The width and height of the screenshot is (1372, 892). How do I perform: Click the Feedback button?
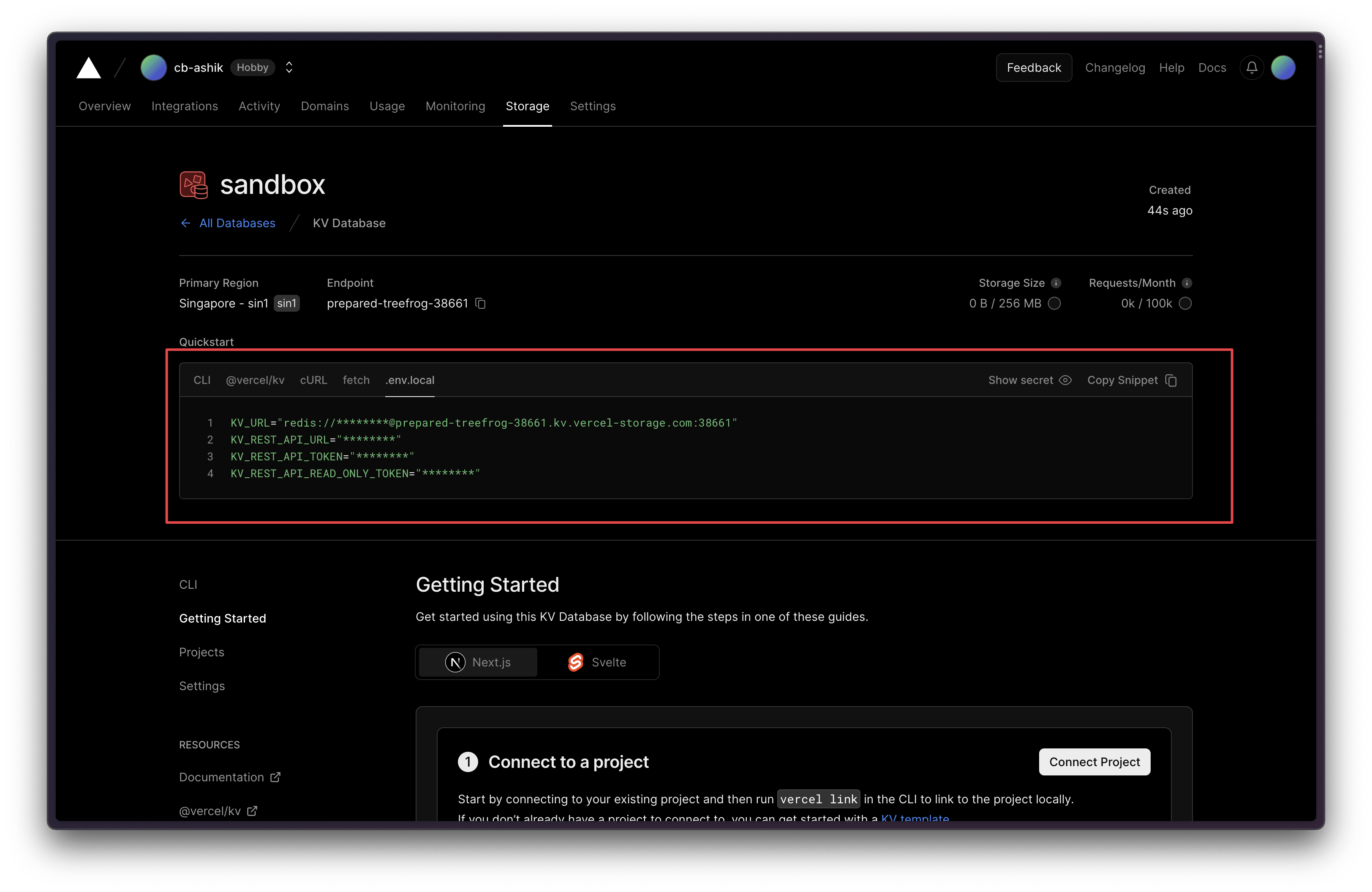pyautogui.click(x=1034, y=68)
